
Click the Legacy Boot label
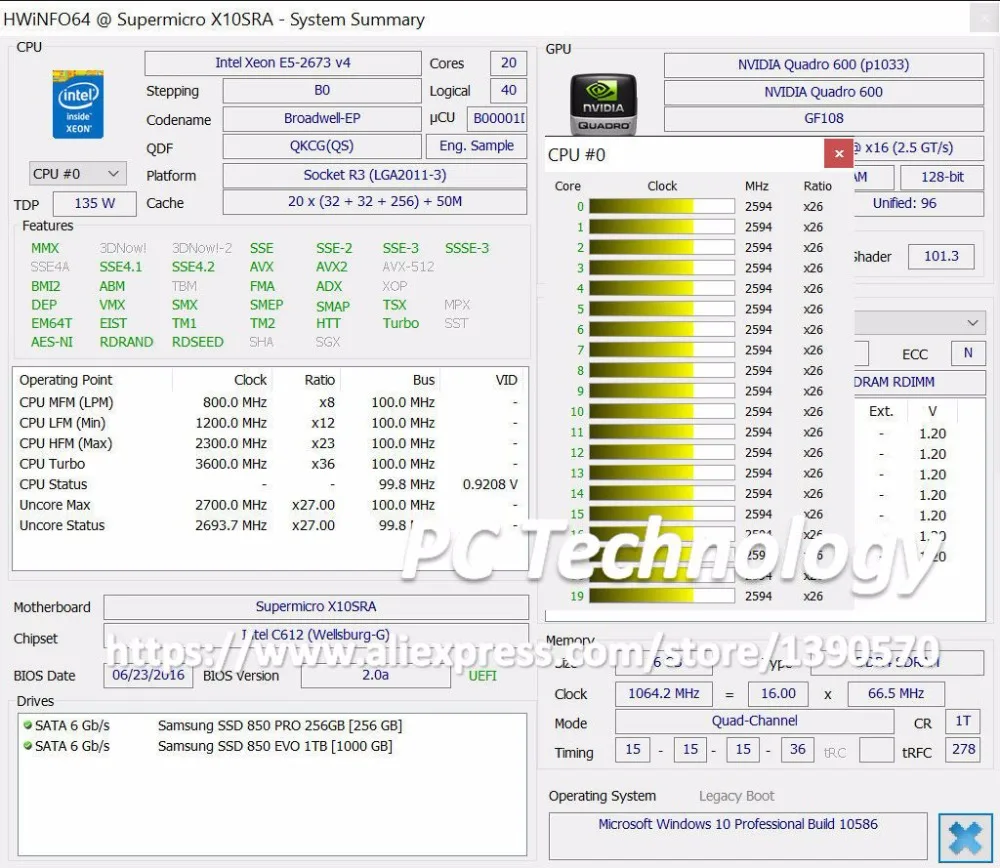[x=737, y=796]
